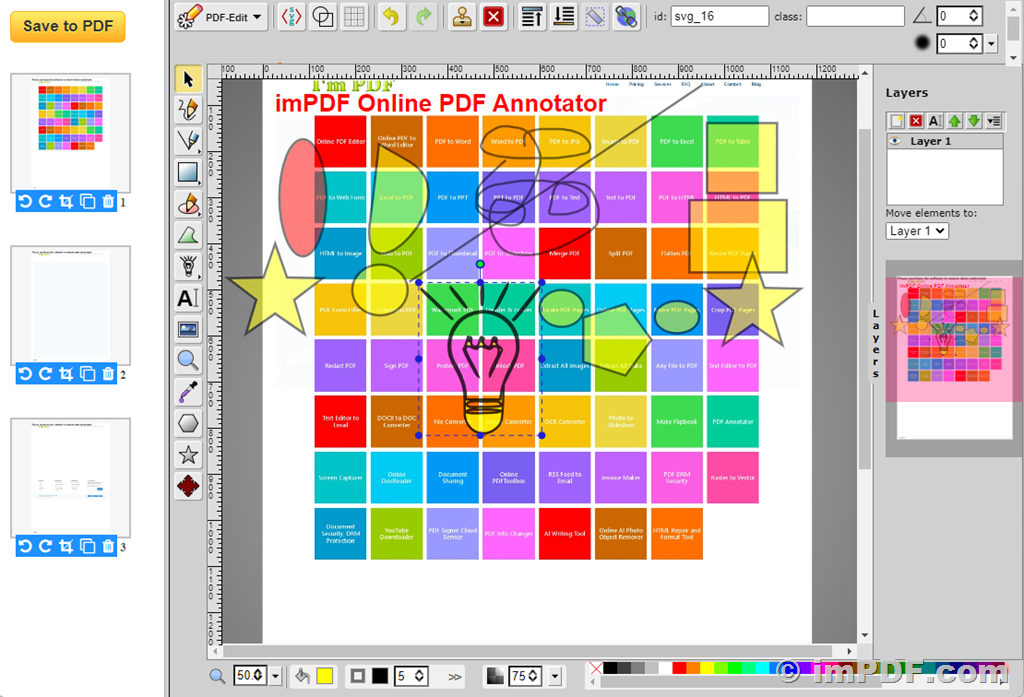Screen dimensions: 1024x697
Task: Open page 3 thumbnail
Action: point(71,478)
